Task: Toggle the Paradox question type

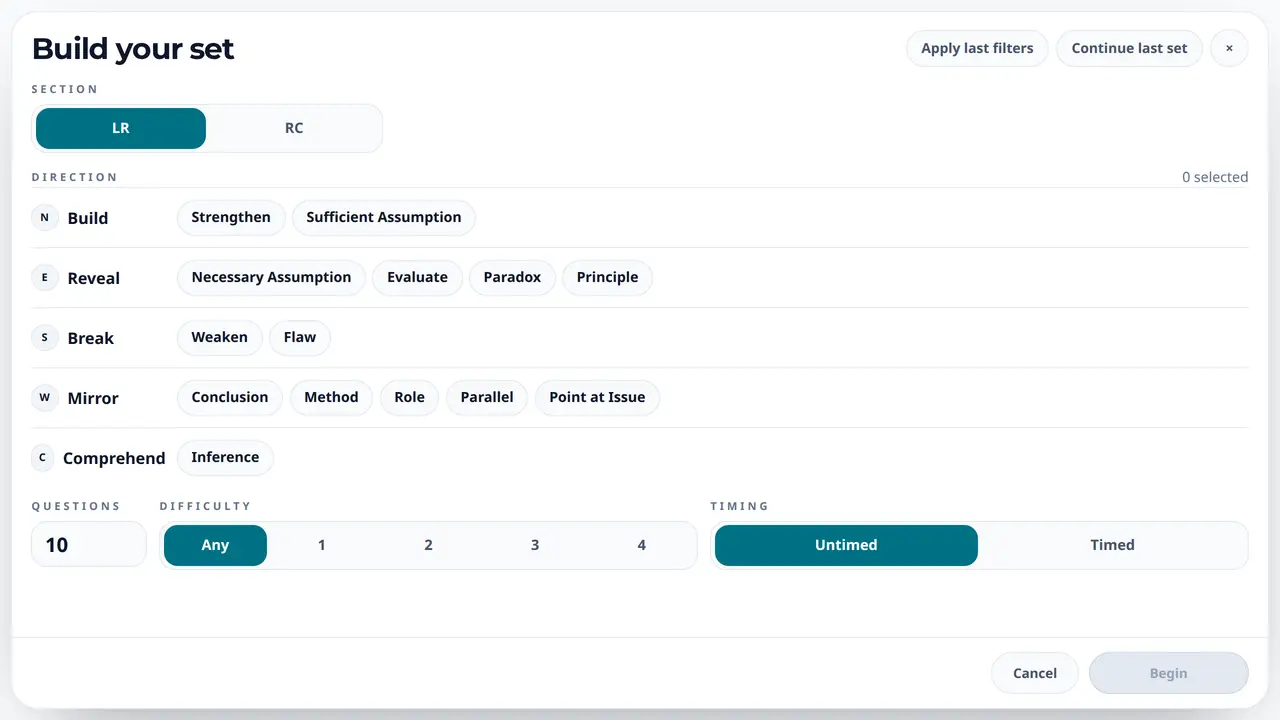Action: click(x=512, y=277)
